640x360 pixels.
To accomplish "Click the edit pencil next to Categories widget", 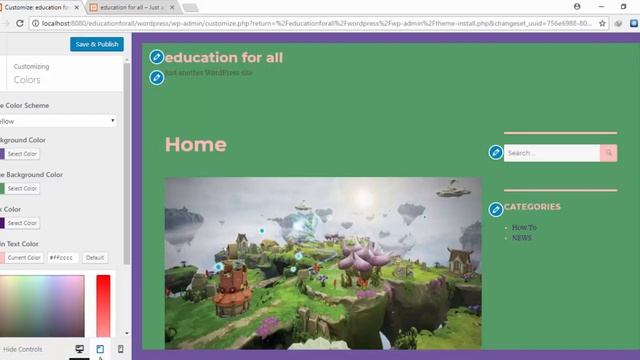I will pyautogui.click(x=496, y=209).
